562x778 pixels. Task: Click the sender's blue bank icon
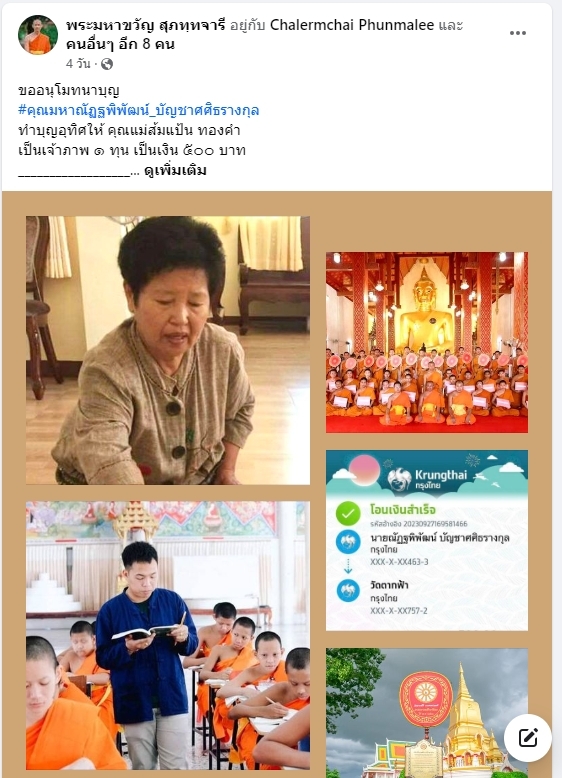[x=348, y=542]
